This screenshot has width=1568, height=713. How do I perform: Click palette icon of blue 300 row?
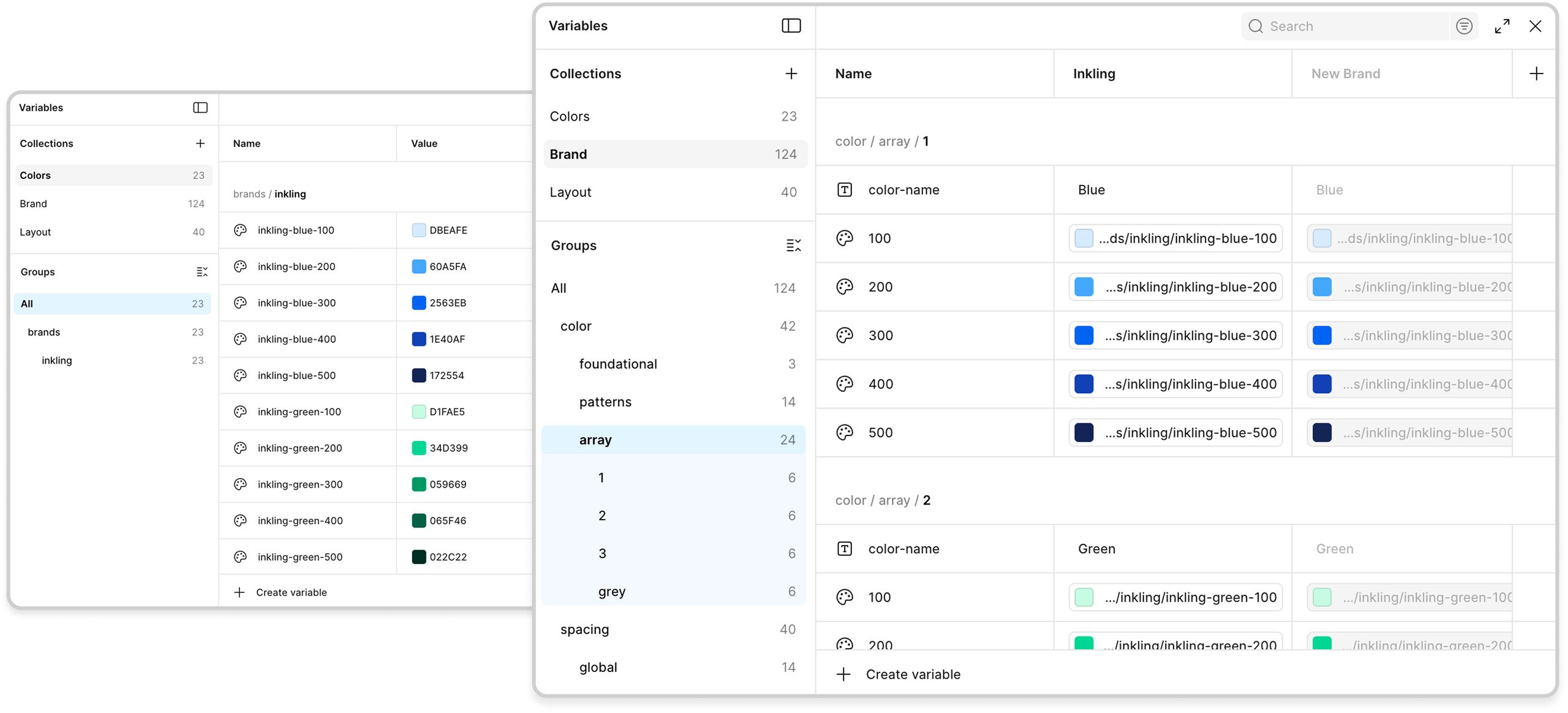[x=845, y=335]
